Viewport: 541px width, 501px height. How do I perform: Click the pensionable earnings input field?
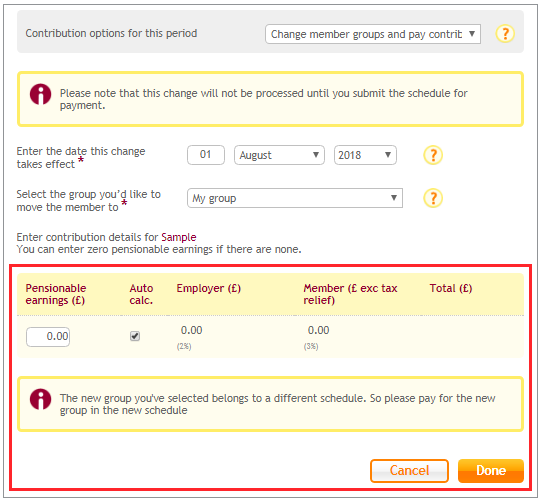coord(48,337)
